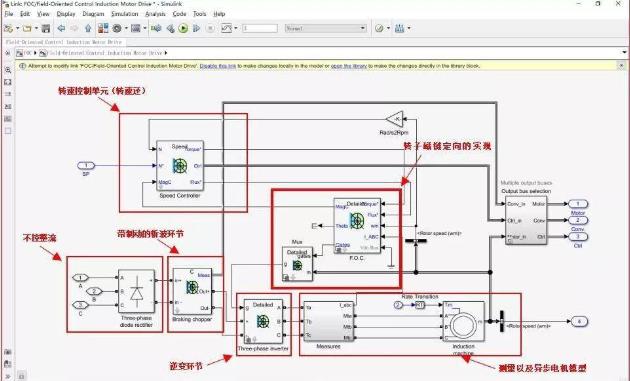Select the Field-Oriented Control Induction Motor Drive tab
The width and height of the screenshot is (630, 381).
point(64,42)
